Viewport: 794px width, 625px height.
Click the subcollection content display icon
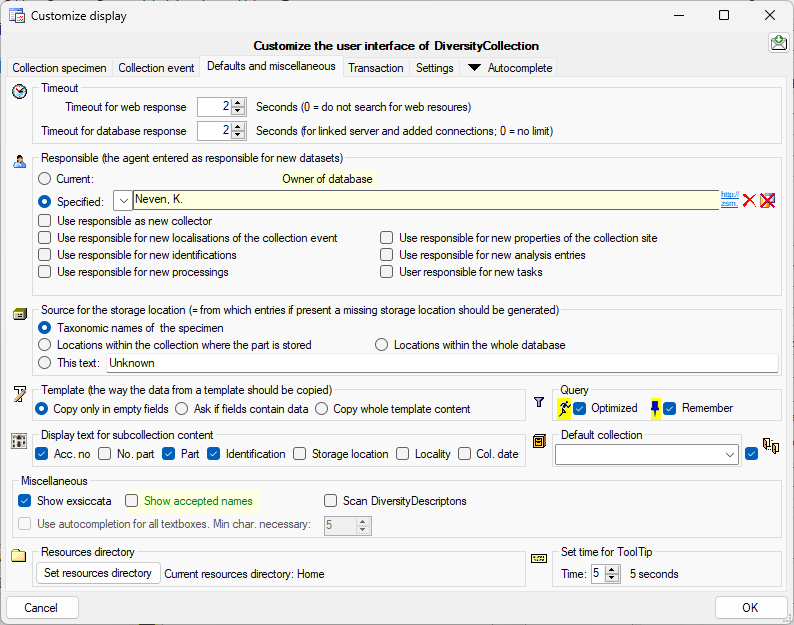(x=19, y=441)
